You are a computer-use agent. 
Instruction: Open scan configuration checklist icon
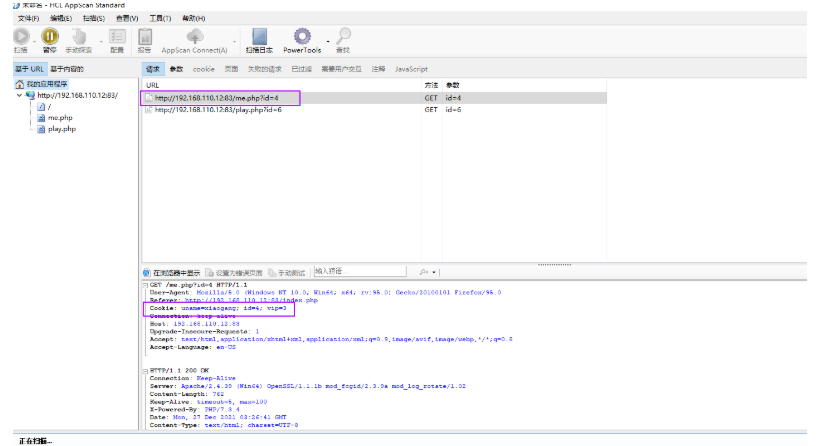[x=117, y=36]
